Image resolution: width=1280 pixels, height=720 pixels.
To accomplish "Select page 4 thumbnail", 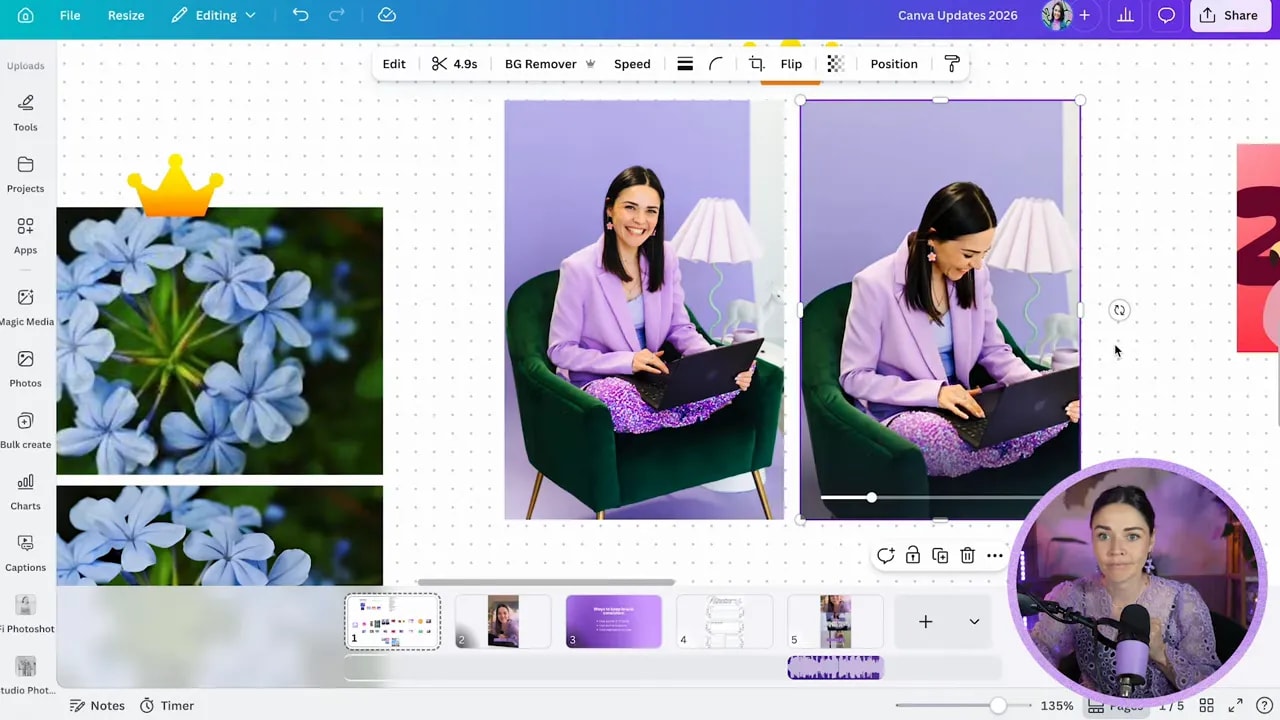I will 725,621.
